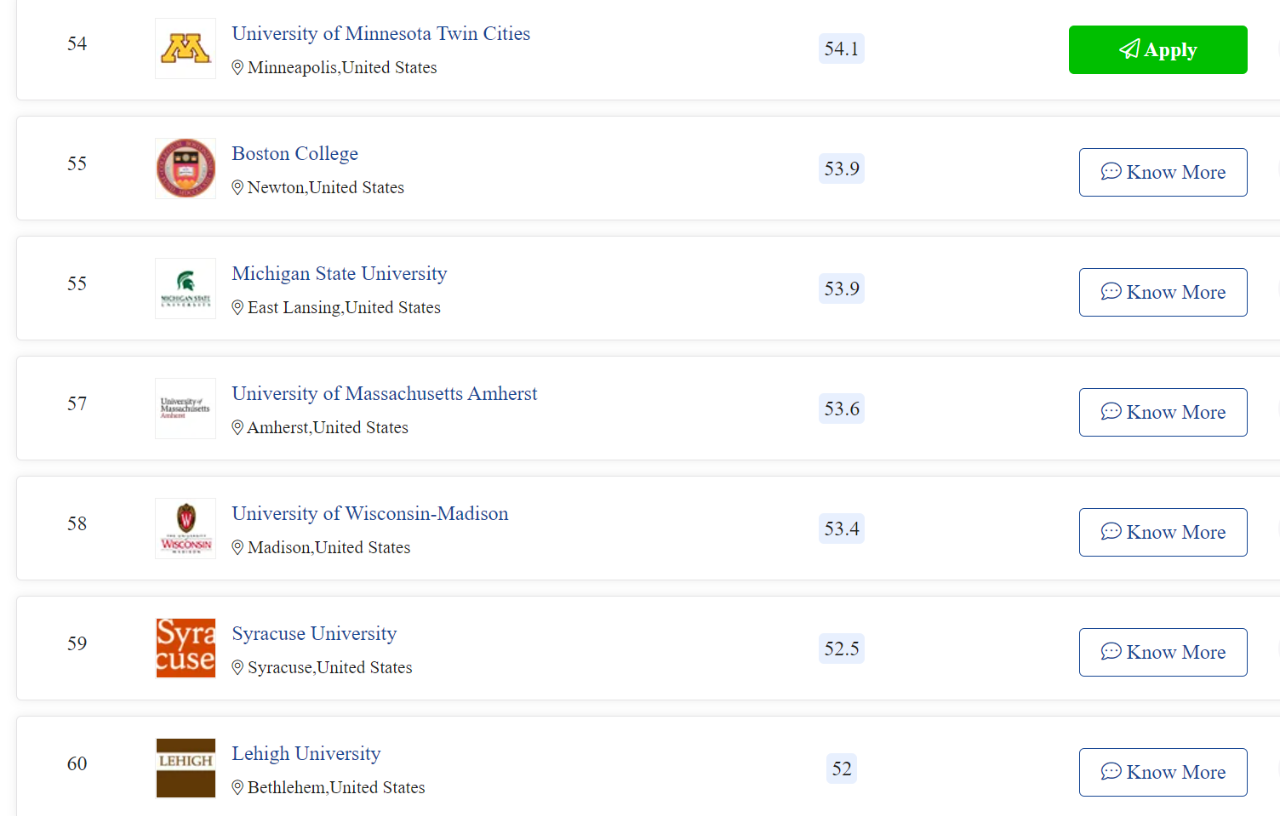The image size is (1280, 816).
Task: Open the Boston College name link
Action: click(x=295, y=154)
